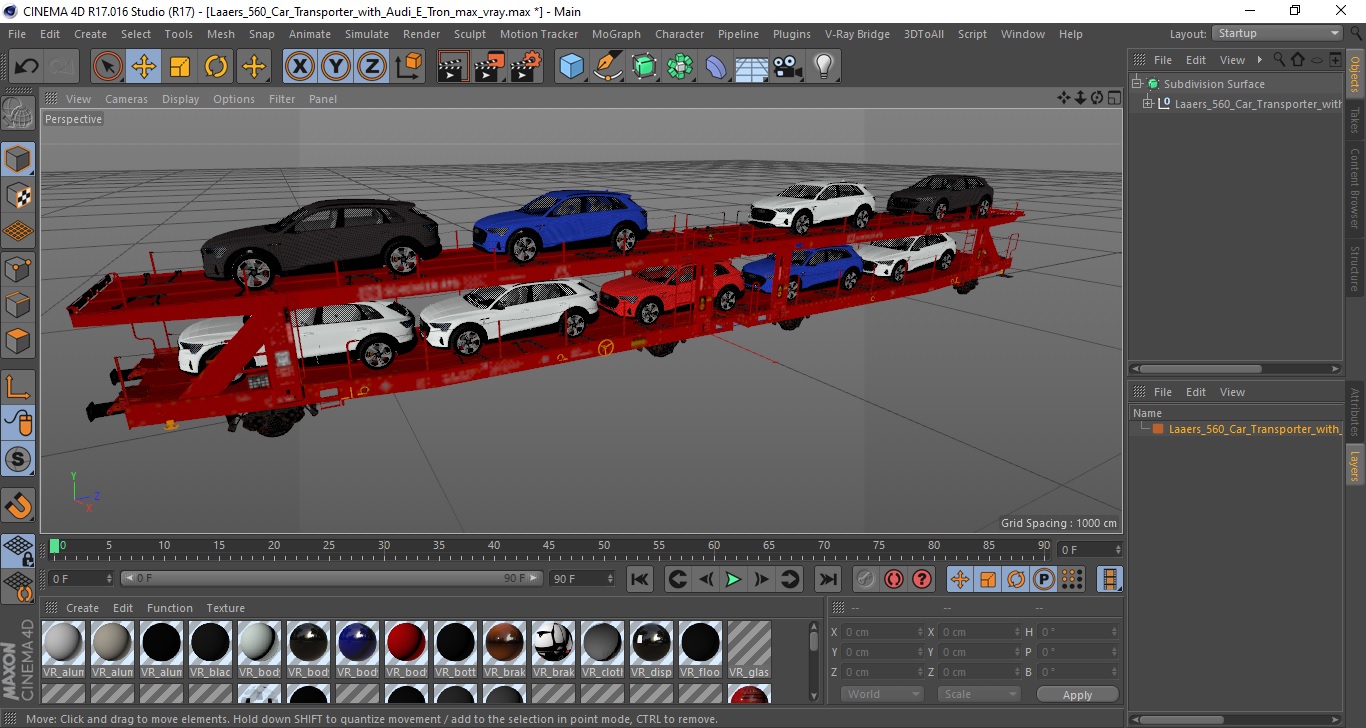Open material manager Texture menu

point(225,608)
